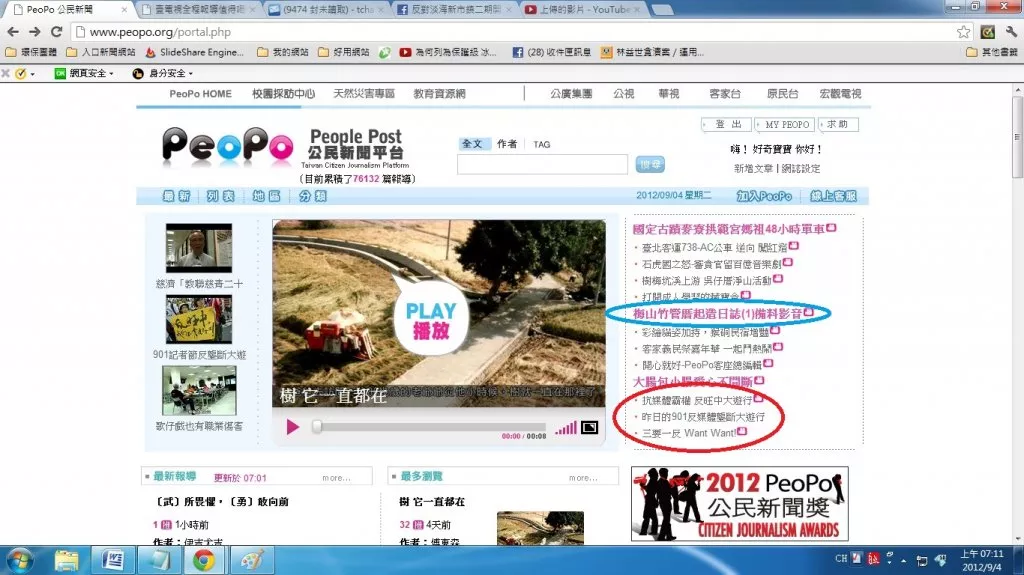Open the 901記者節反壟斷大遊行 thumbnail
This screenshot has width=1024, height=575.
pyautogui.click(x=199, y=319)
